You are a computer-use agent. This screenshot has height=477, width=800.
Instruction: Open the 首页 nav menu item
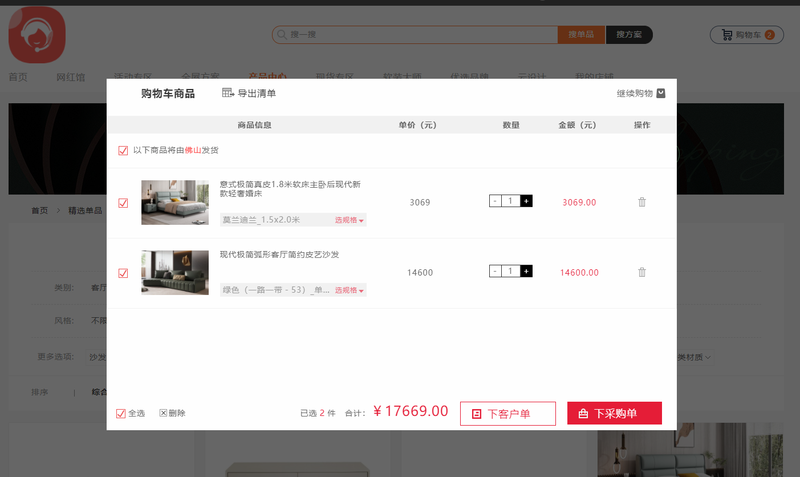pyautogui.click(x=18, y=77)
